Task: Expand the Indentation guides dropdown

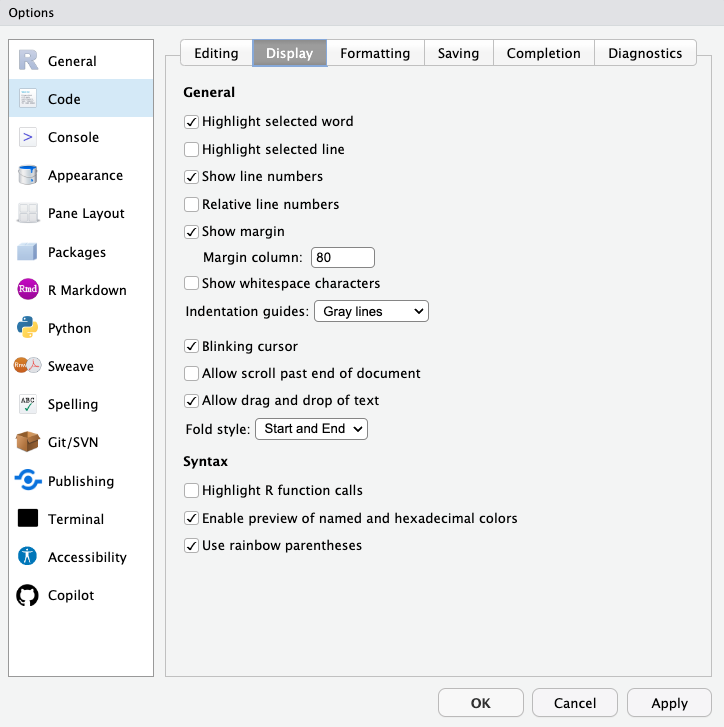Action: tap(371, 312)
